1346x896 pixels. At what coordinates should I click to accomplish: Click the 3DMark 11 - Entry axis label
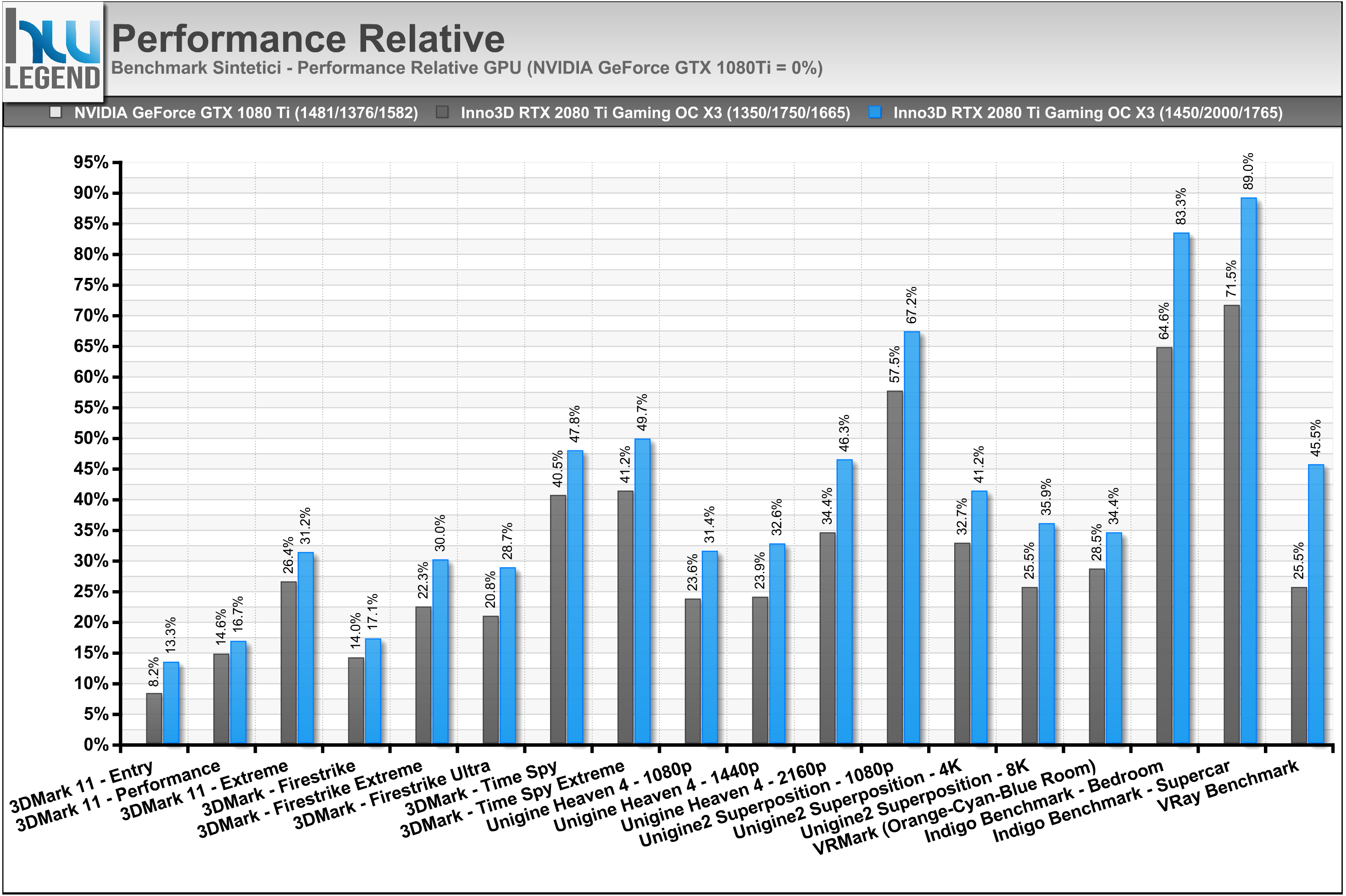tap(81, 786)
